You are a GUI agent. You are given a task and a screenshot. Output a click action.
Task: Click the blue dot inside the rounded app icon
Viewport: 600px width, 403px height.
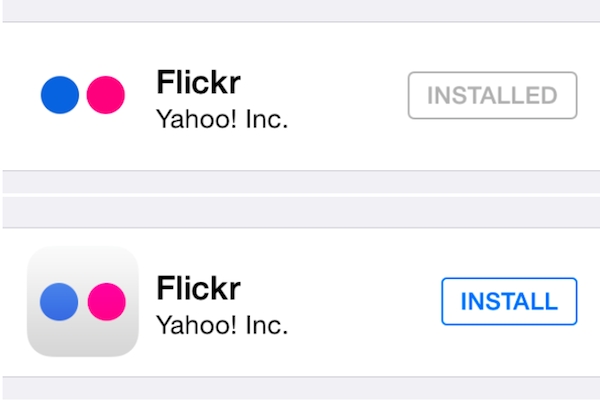pos(60,301)
